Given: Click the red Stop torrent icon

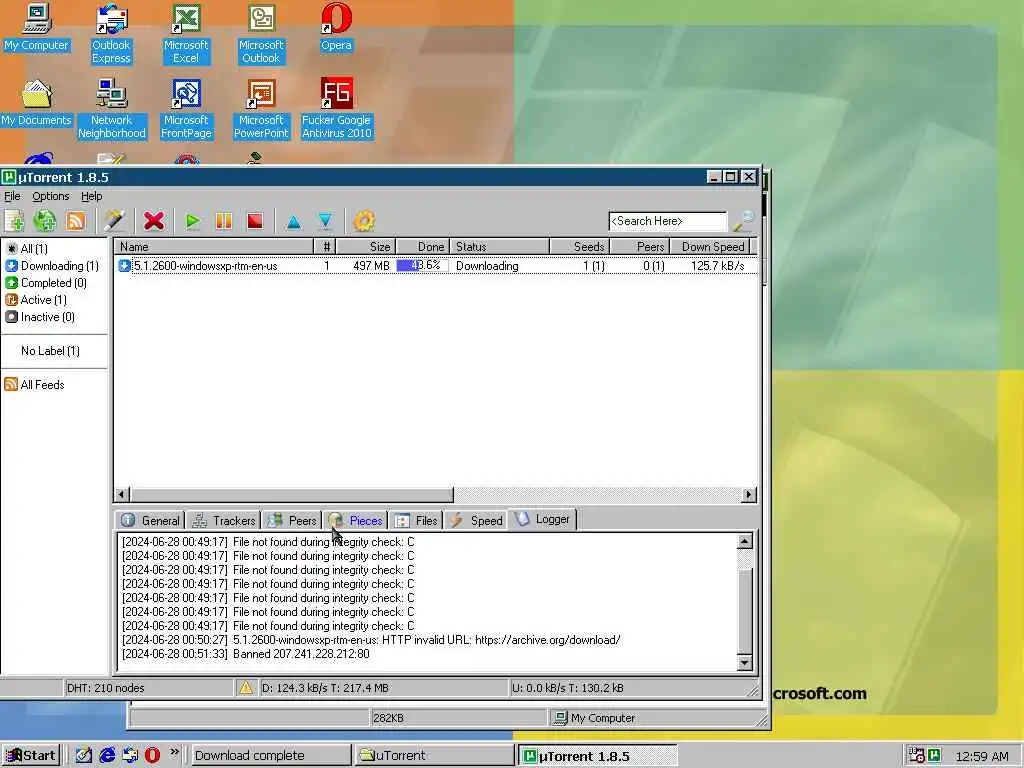Looking at the screenshot, I should tap(255, 221).
